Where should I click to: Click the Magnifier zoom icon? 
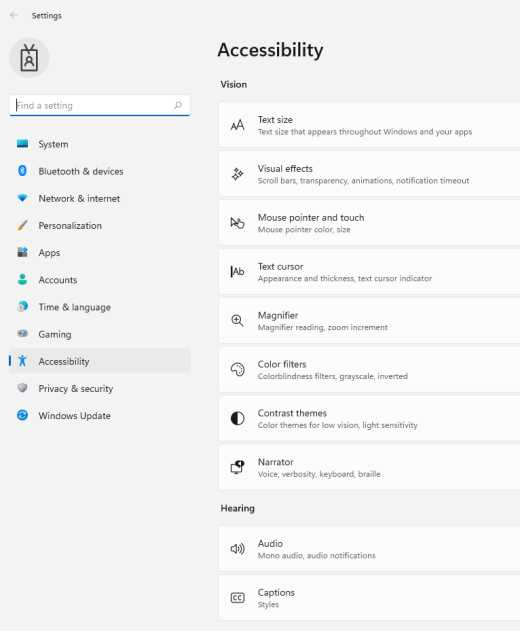237,320
